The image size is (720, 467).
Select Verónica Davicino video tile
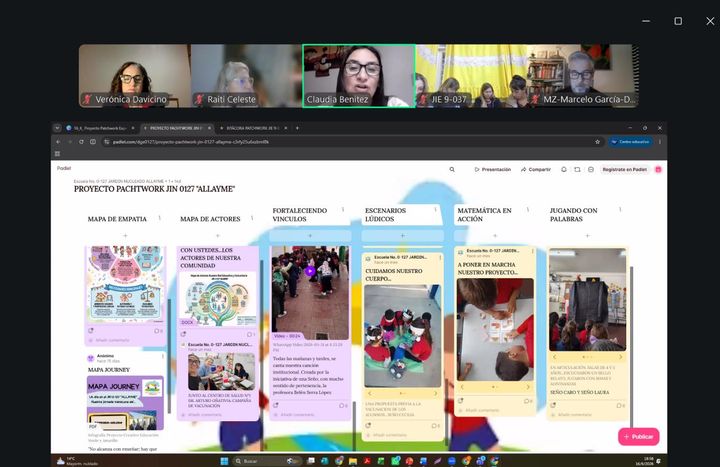pyautogui.click(x=135, y=76)
